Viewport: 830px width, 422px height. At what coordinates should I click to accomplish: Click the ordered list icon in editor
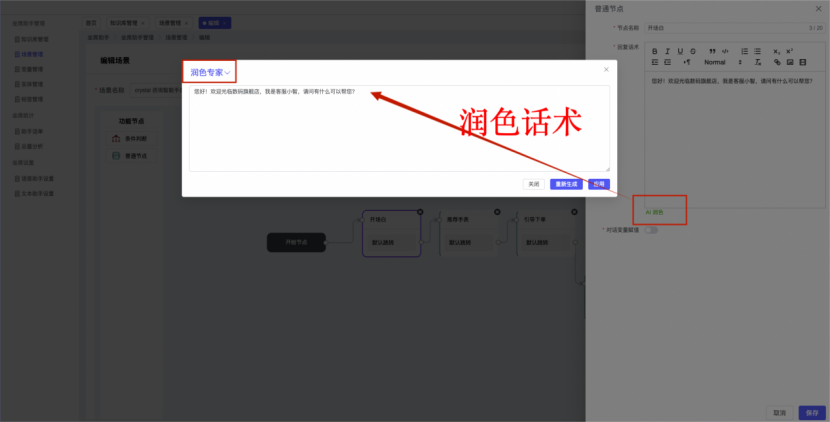pos(744,51)
